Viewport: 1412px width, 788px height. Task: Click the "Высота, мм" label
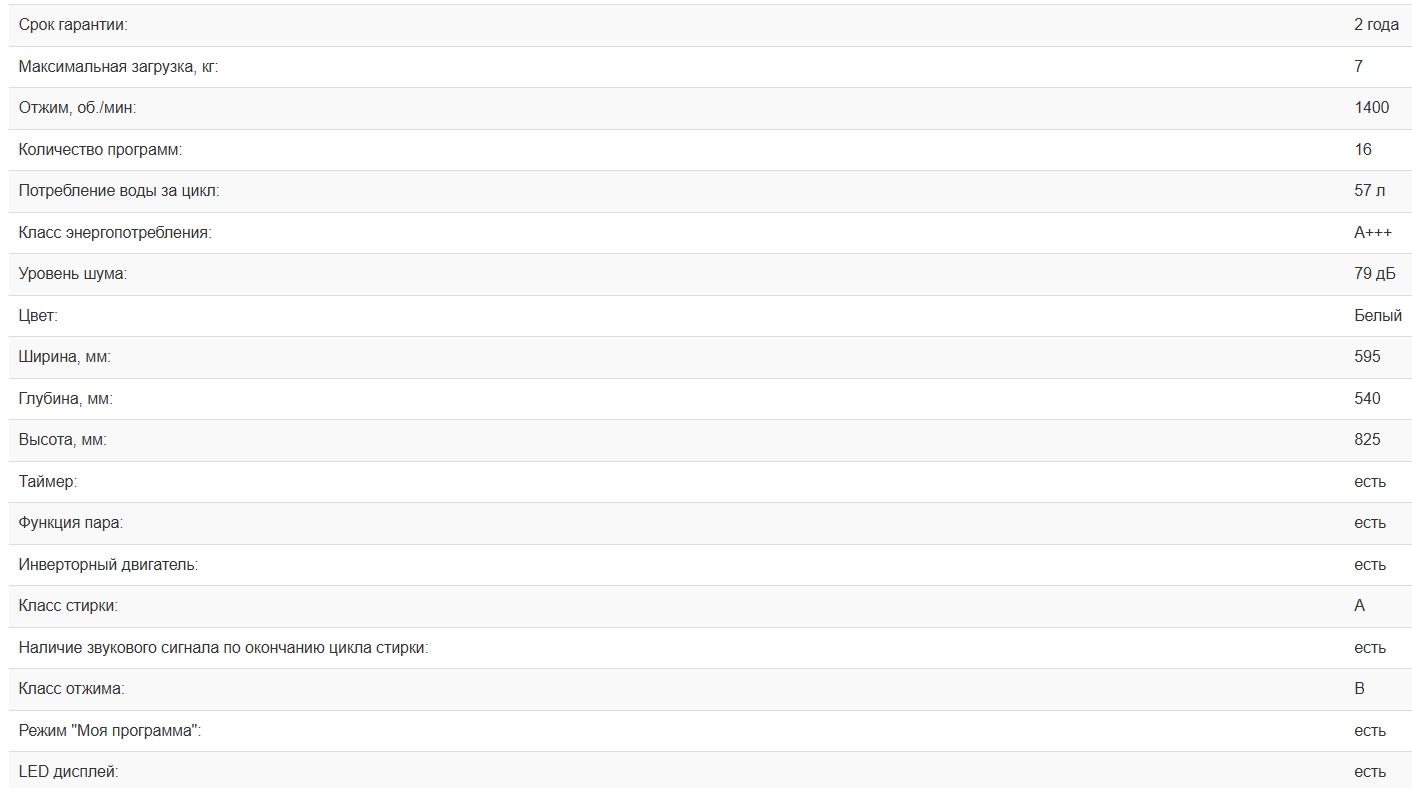click(x=62, y=440)
